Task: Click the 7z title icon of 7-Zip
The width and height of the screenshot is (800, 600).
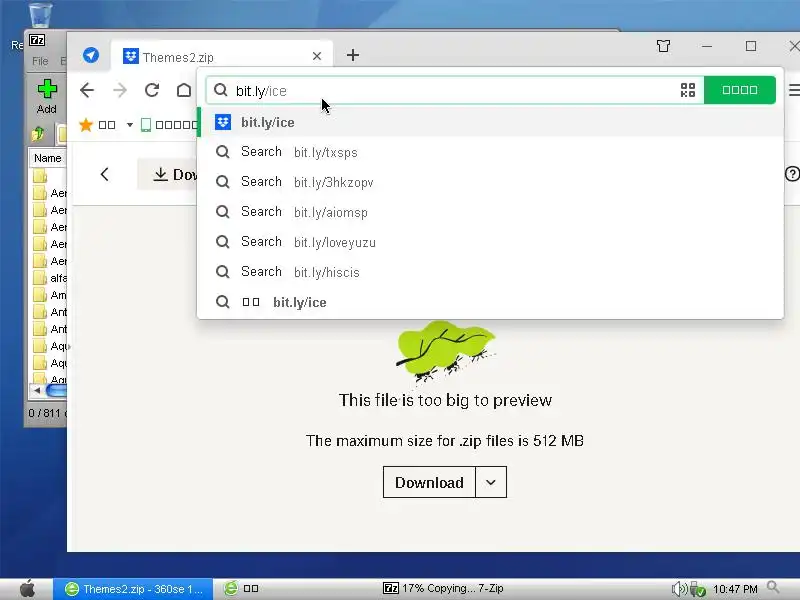Action: pos(37,40)
